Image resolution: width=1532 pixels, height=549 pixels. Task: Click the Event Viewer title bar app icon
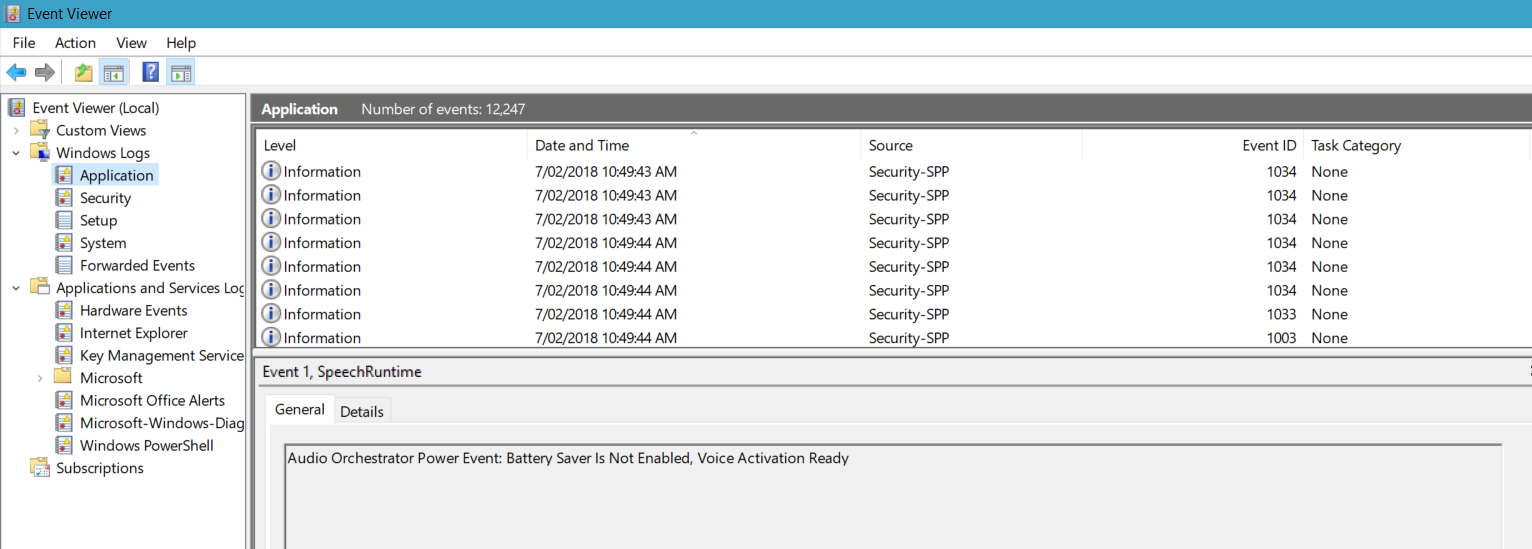pos(13,14)
